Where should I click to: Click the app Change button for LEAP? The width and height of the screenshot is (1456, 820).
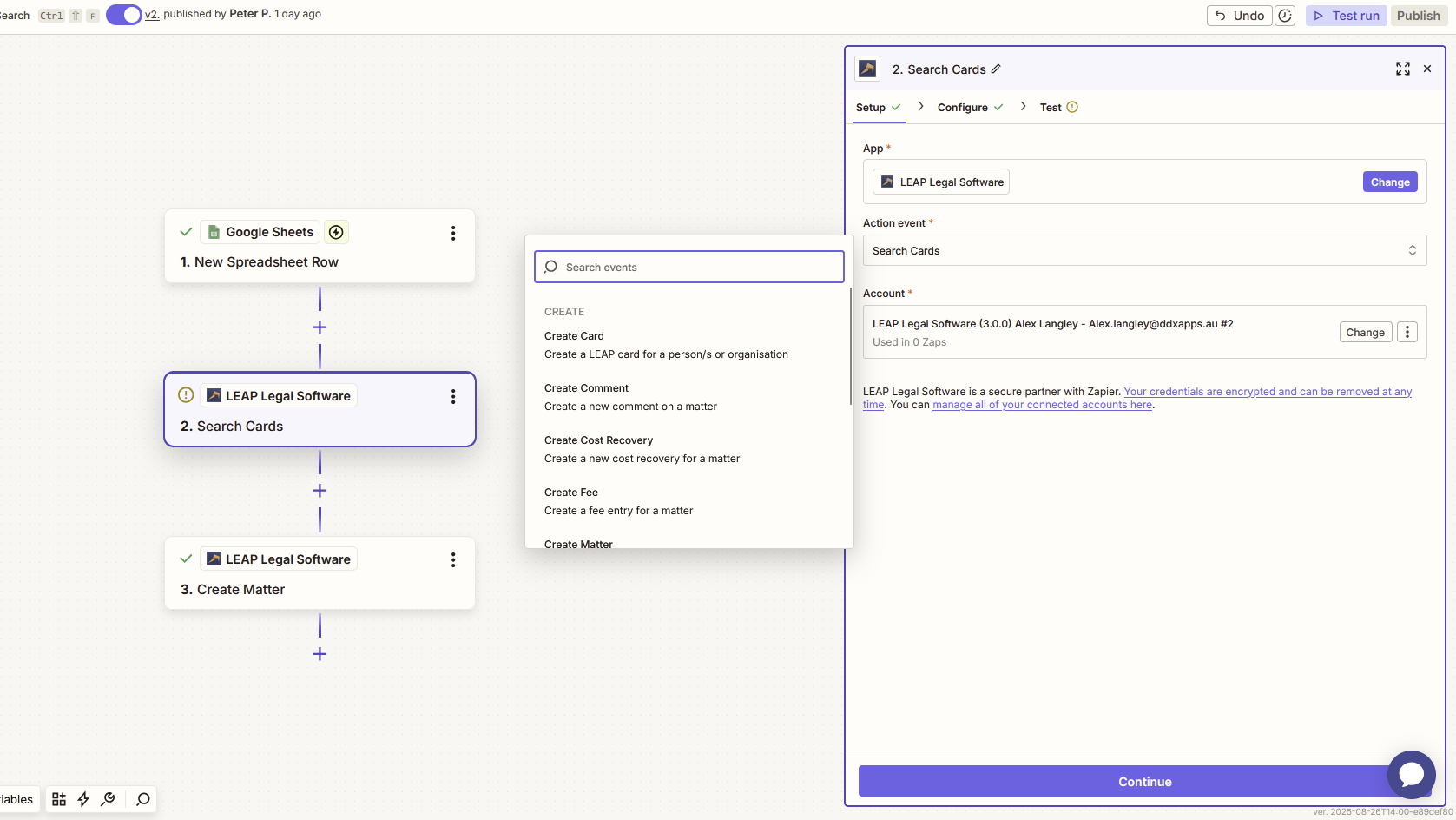(1389, 182)
